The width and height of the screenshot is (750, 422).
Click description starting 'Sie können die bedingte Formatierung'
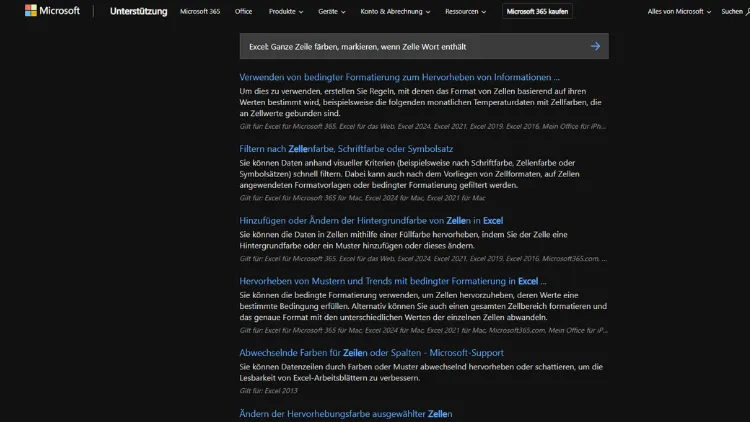tap(423, 306)
